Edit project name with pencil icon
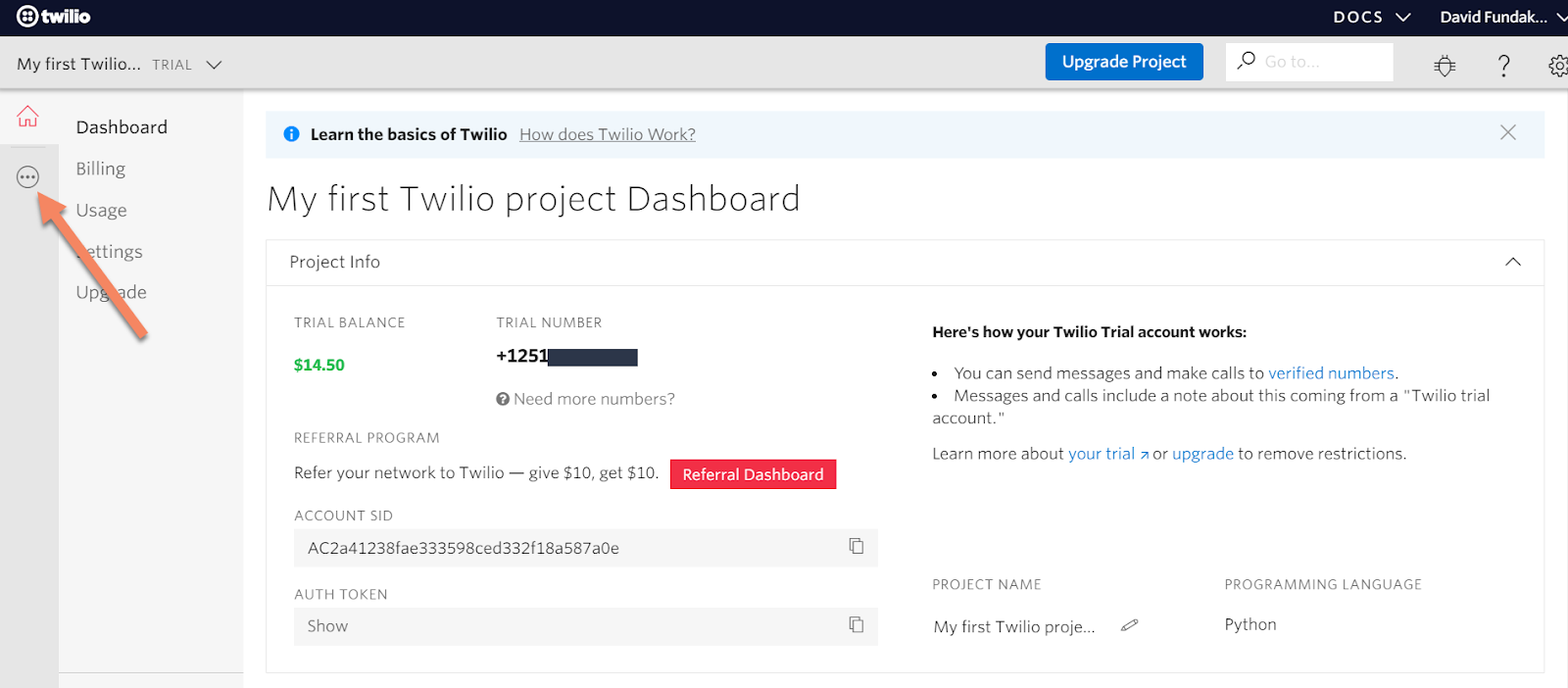This screenshot has width=1568, height=688. tap(1129, 625)
